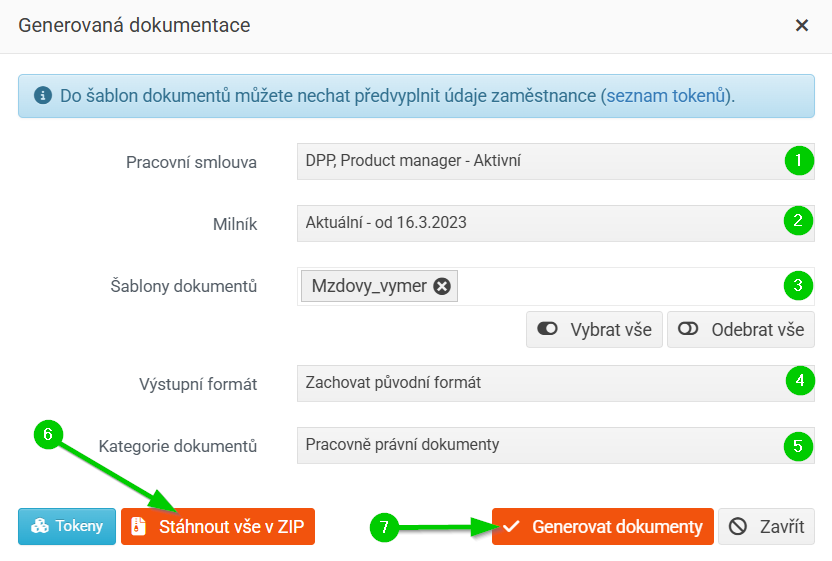The width and height of the screenshot is (832, 561).
Task: Open the Kategorie dokumentů dropdown
Action: 540,445
